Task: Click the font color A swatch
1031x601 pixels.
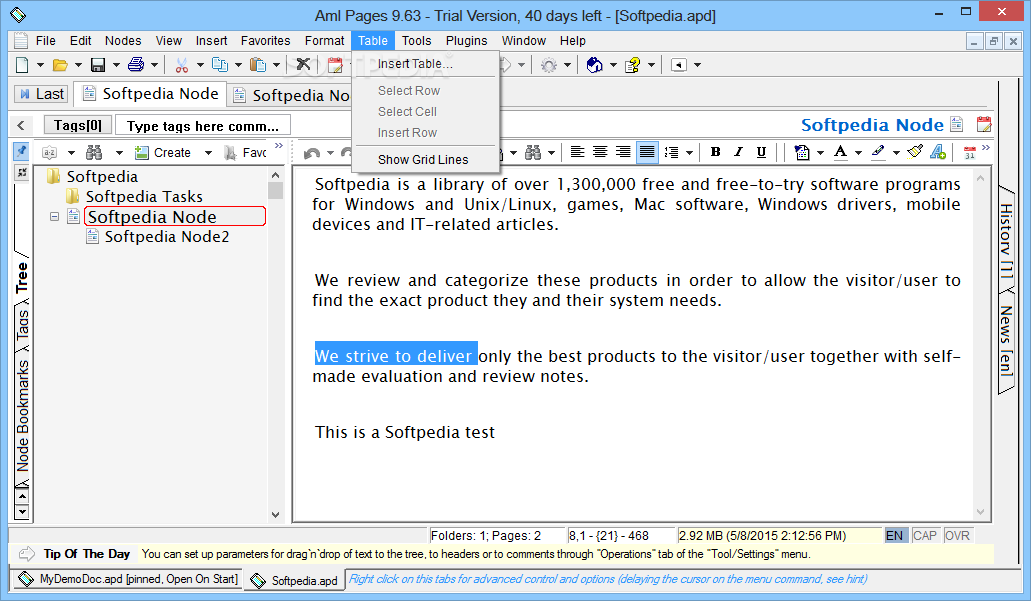Action: coord(840,153)
